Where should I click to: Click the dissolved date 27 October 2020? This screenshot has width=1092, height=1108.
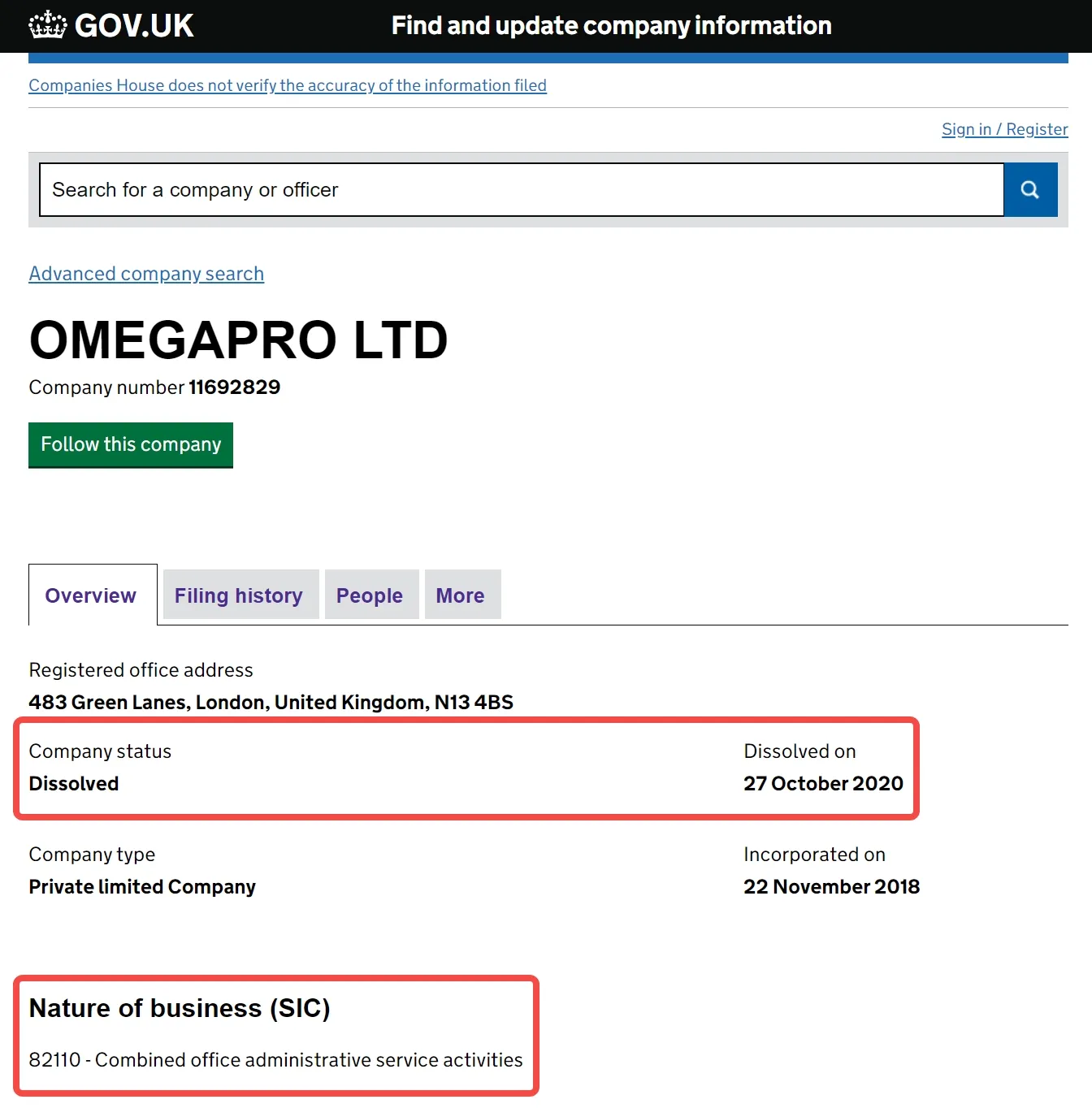pos(823,784)
